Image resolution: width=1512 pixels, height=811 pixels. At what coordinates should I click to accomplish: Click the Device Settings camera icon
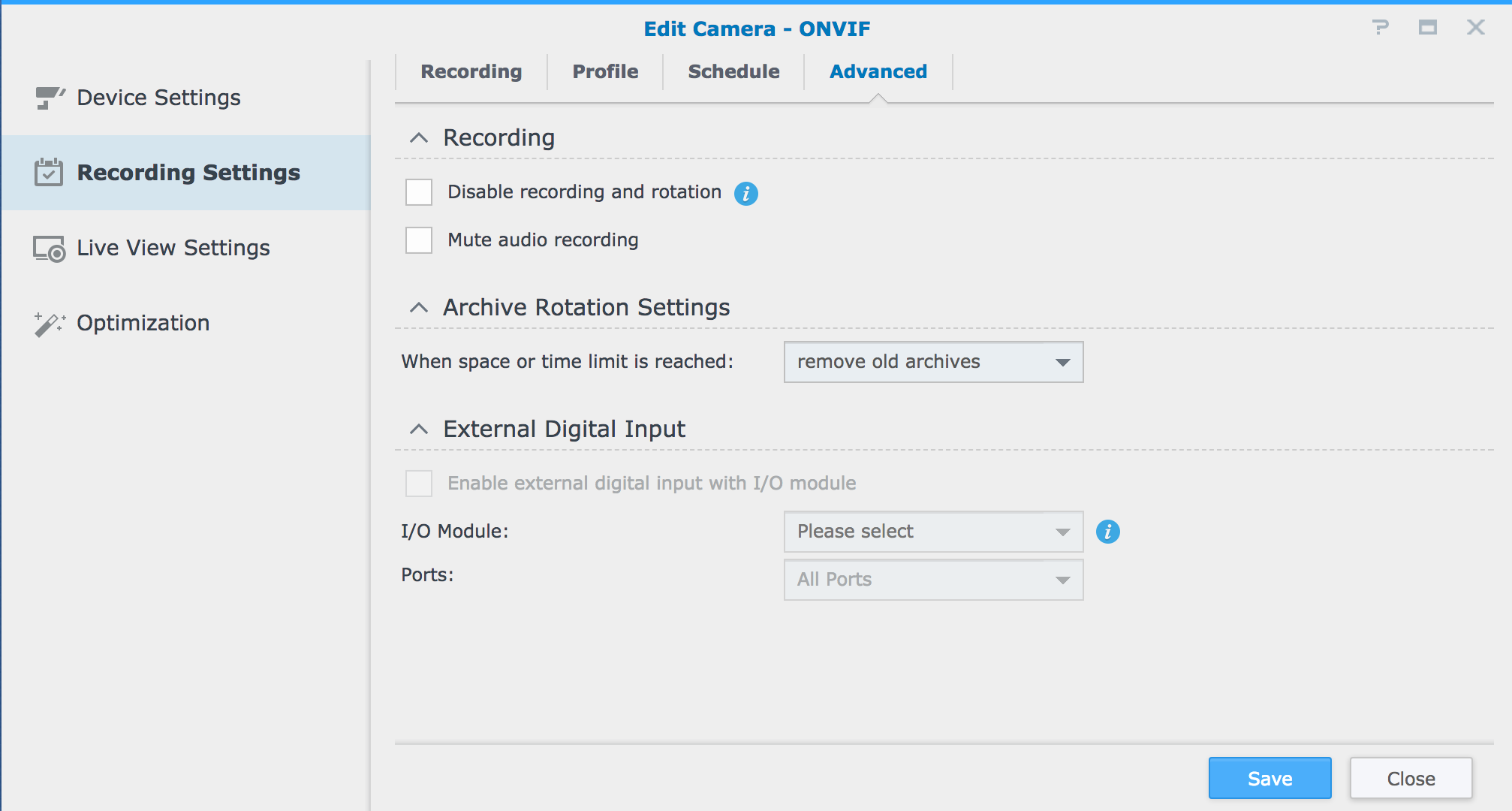point(50,98)
